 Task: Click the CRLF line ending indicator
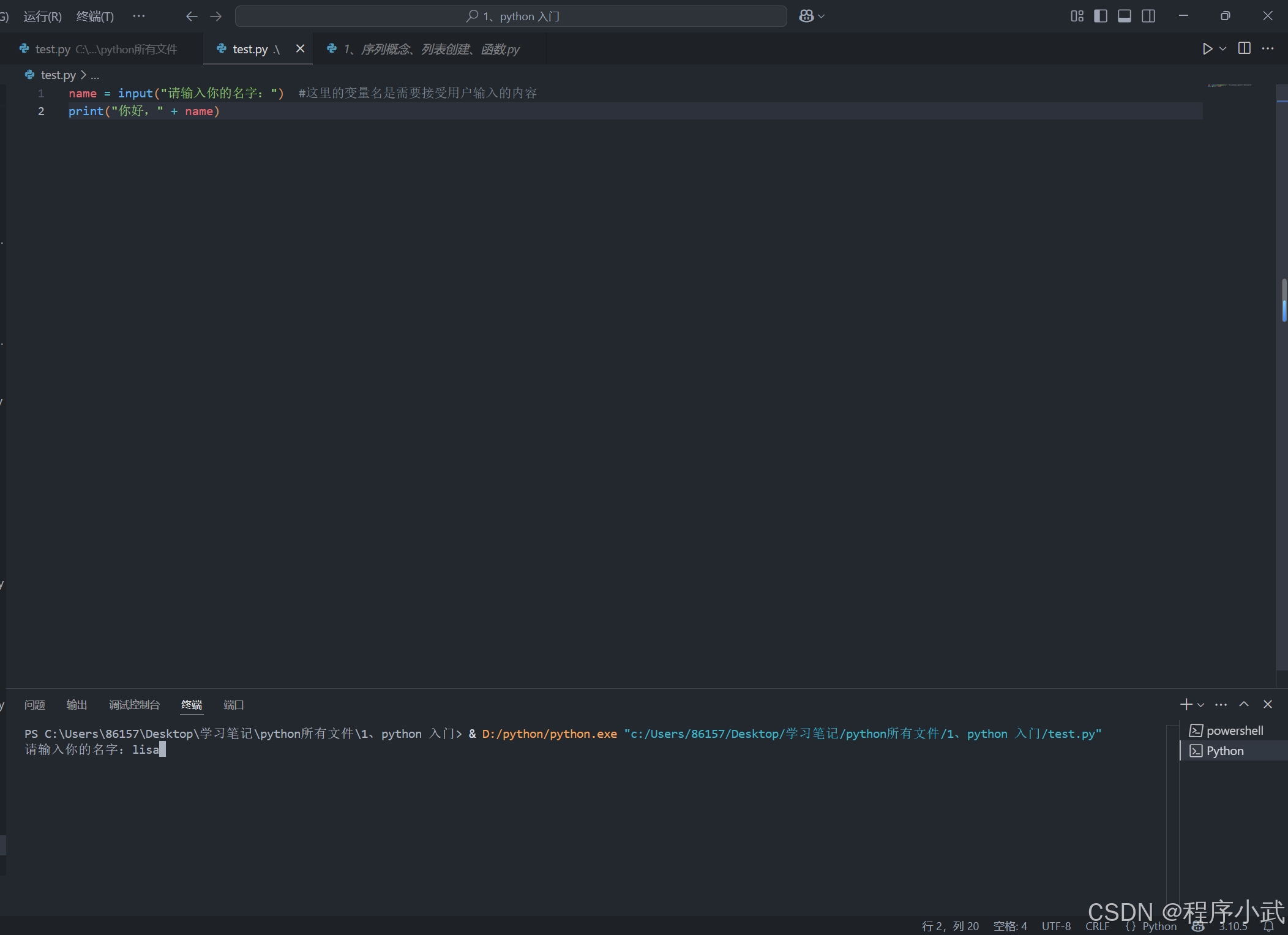click(x=1097, y=926)
